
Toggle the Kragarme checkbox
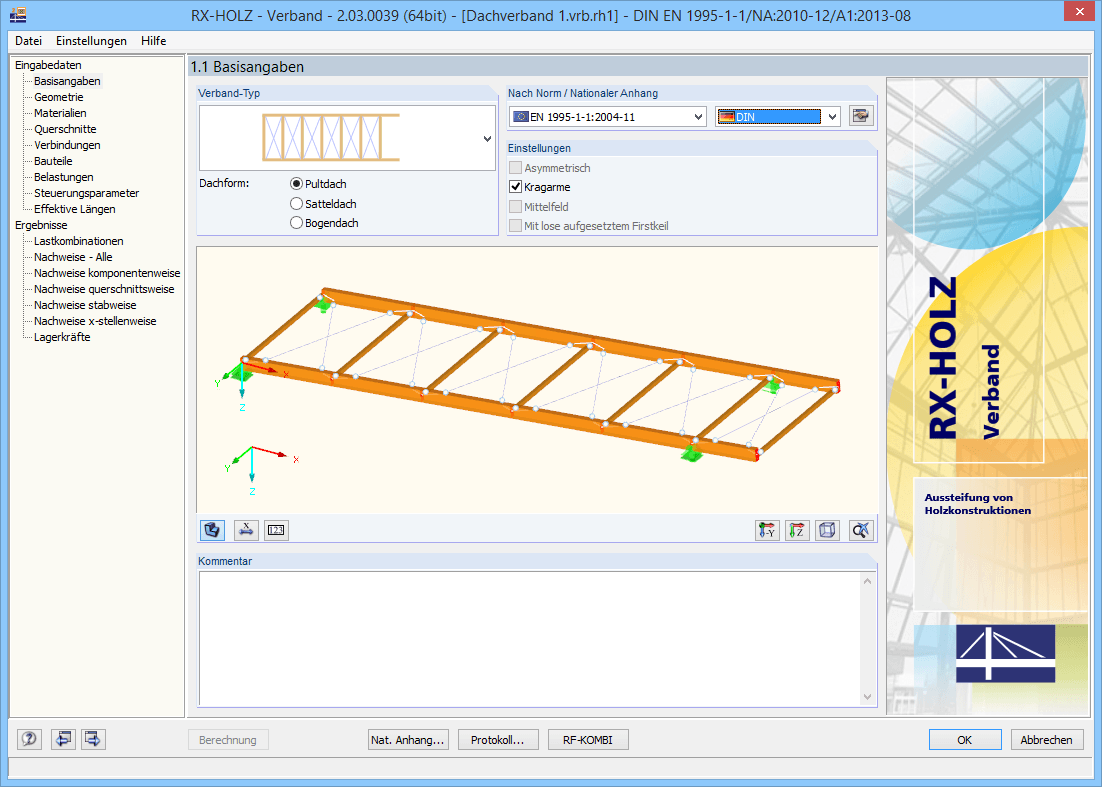pyautogui.click(x=515, y=187)
